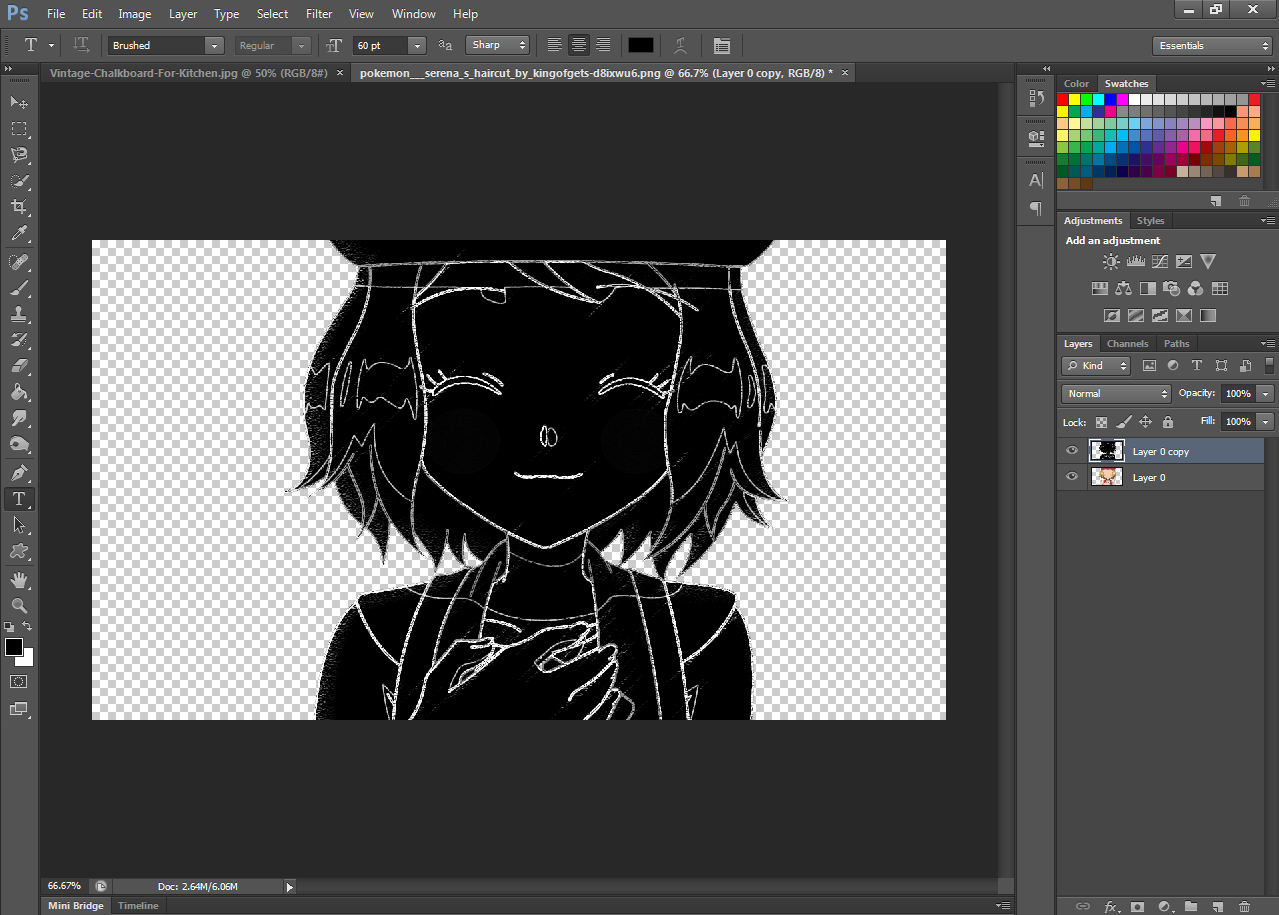The height and width of the screenshot is (915, 1279).
Task: Switch to Vintage-Chalkboard-For-Kitchen.jpg document tab
Action: 188,73
